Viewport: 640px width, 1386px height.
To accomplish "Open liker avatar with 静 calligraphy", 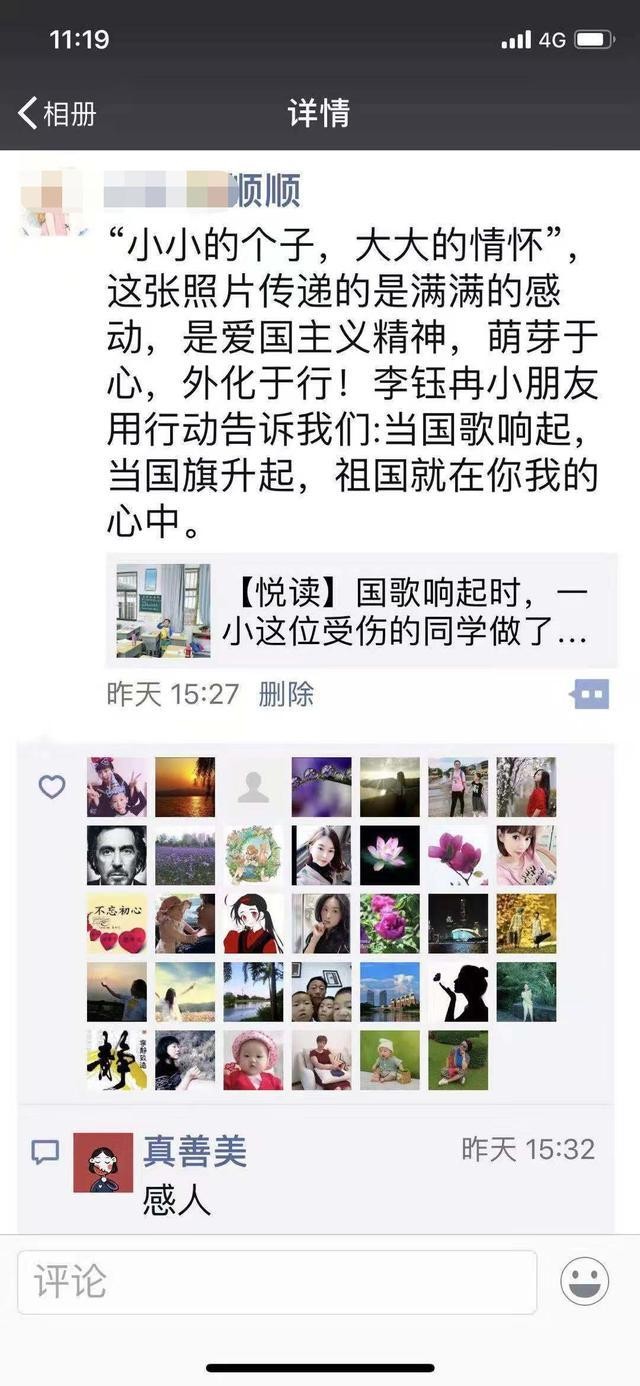I will click(117, 1060).
